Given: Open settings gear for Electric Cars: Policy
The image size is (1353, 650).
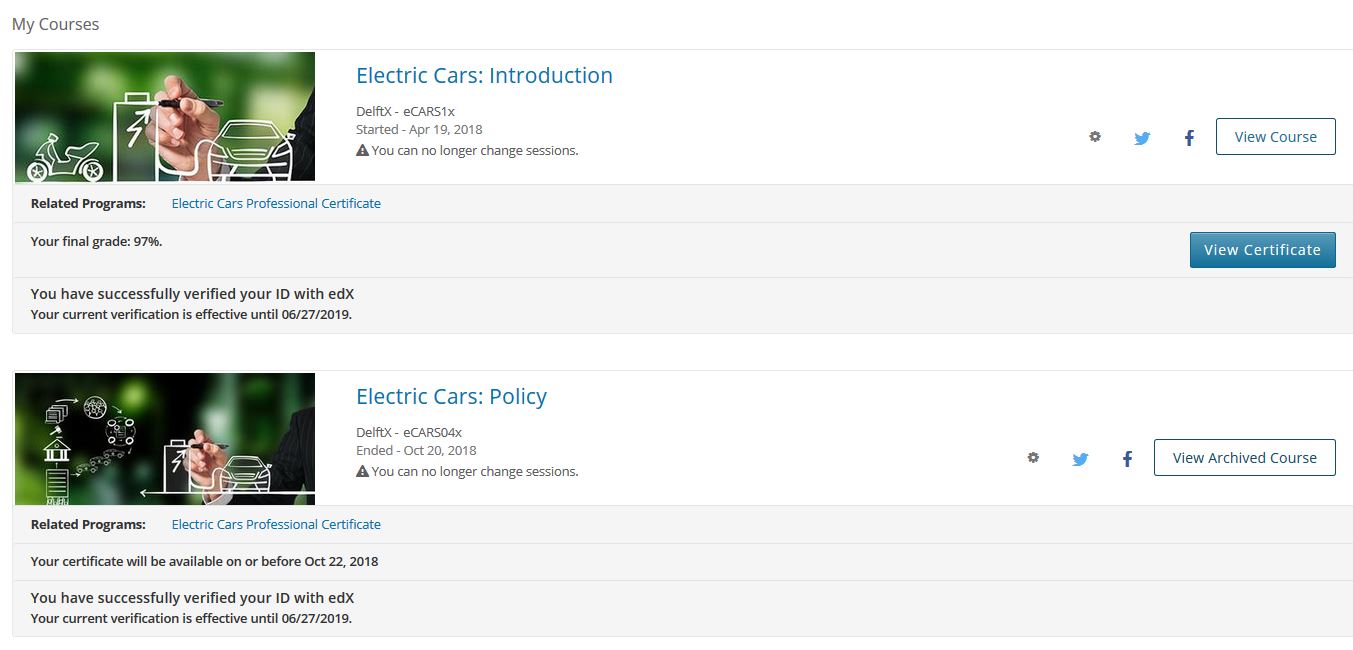Looking at the screenshot, I should pos(1033,458).
